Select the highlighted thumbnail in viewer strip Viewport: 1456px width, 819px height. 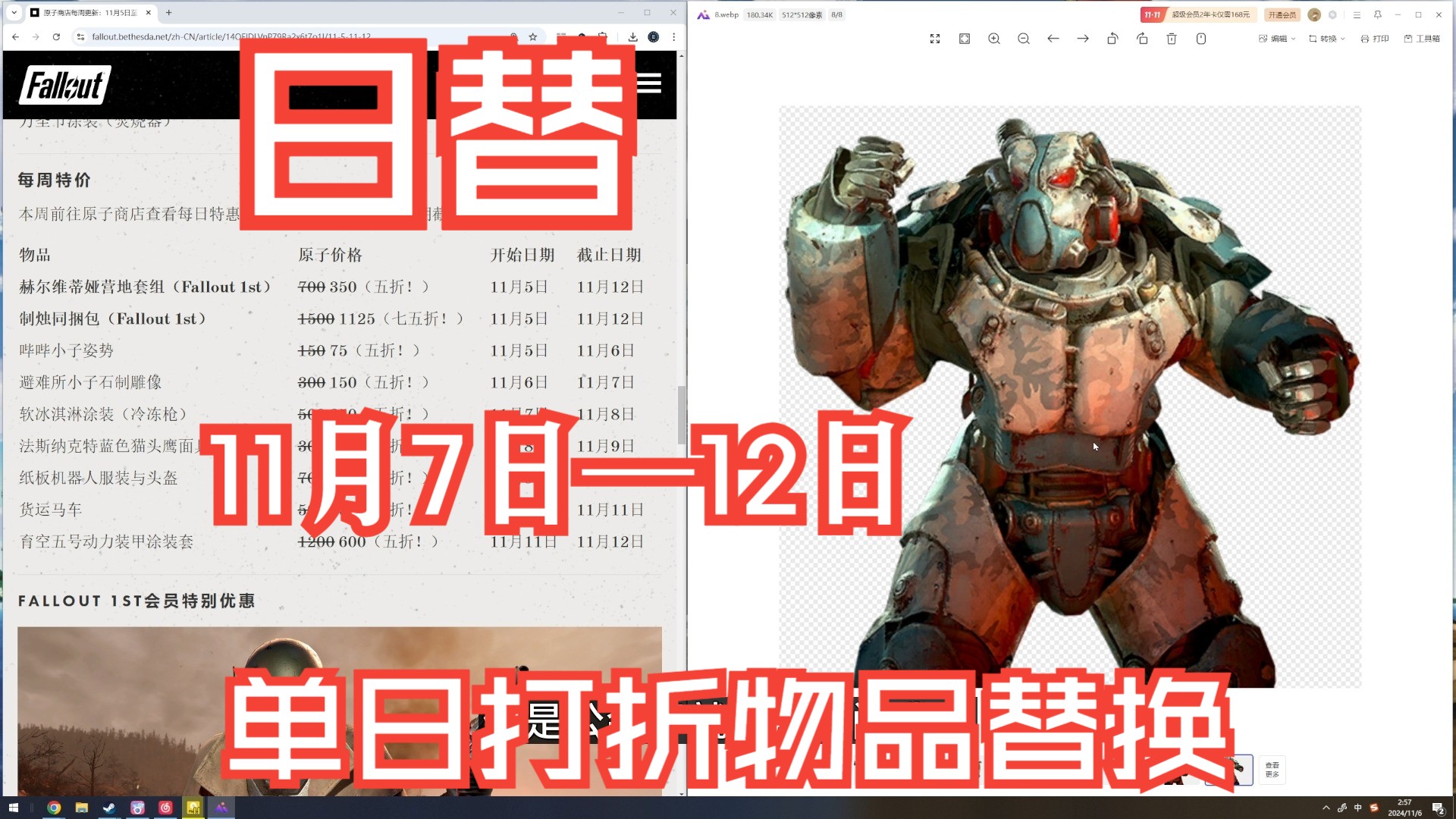[x=1229, y=770]
